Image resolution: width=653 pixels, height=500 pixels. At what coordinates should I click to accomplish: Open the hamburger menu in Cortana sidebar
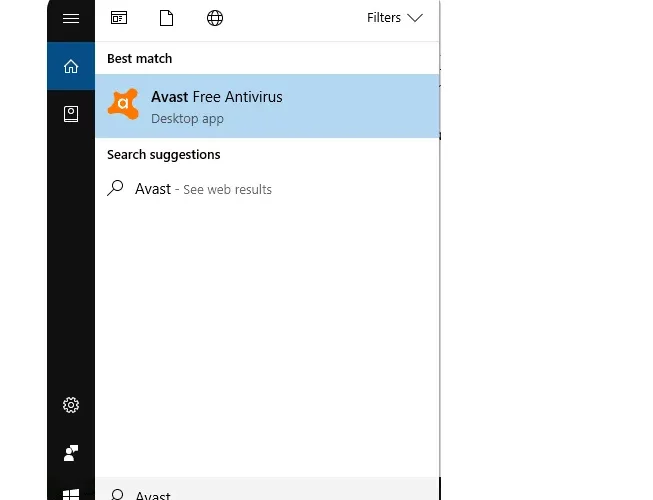point(71,18)
